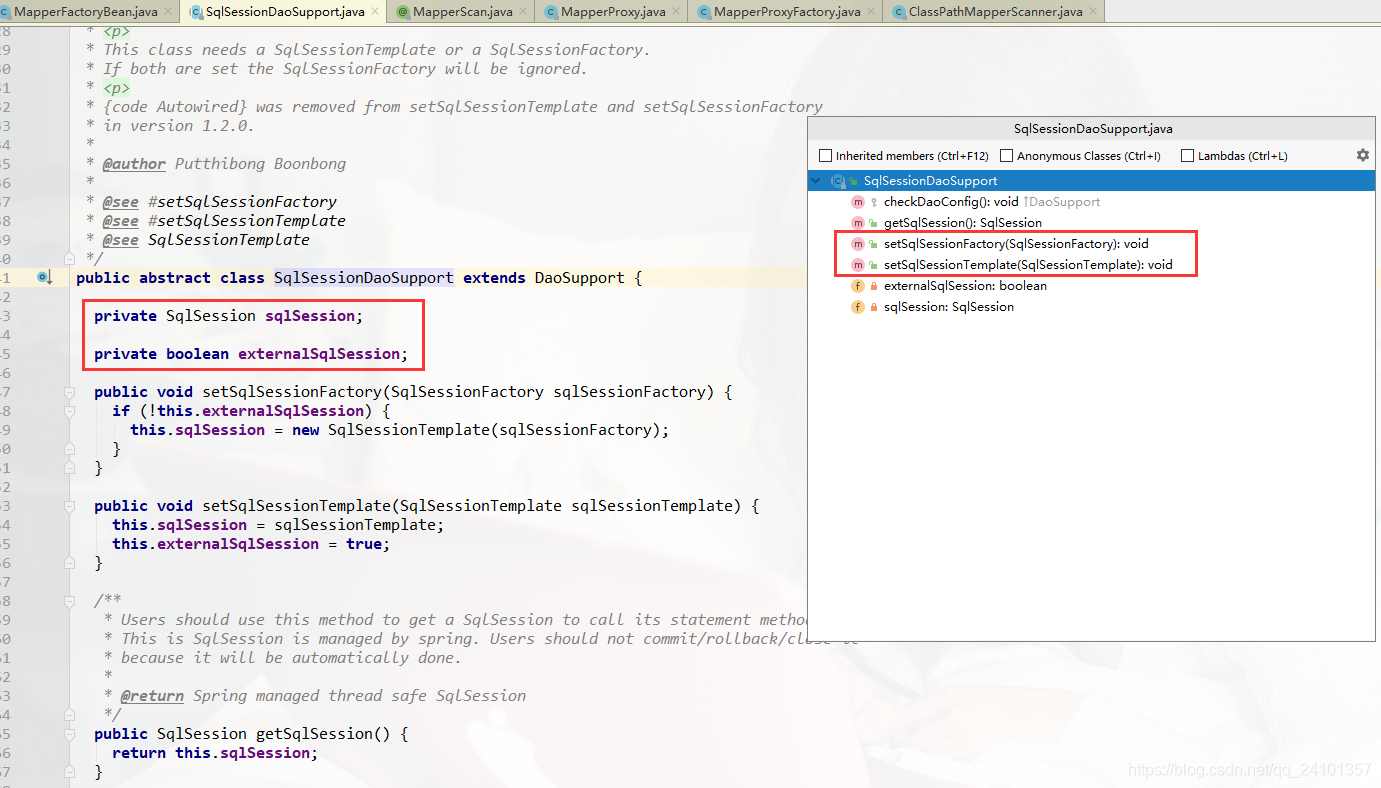Click public lock icon on setSqlSessionTemplate row

pyautogui.click(x=874, y=265)
